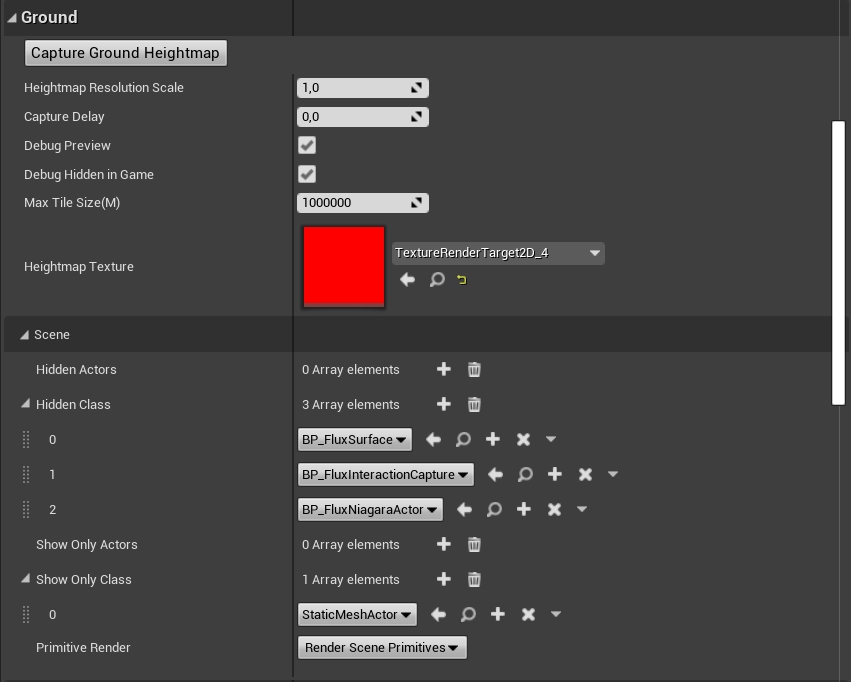Click the details panel vertical scrollbar
Screen dimensions: 851x682
[x=839, y=263]
